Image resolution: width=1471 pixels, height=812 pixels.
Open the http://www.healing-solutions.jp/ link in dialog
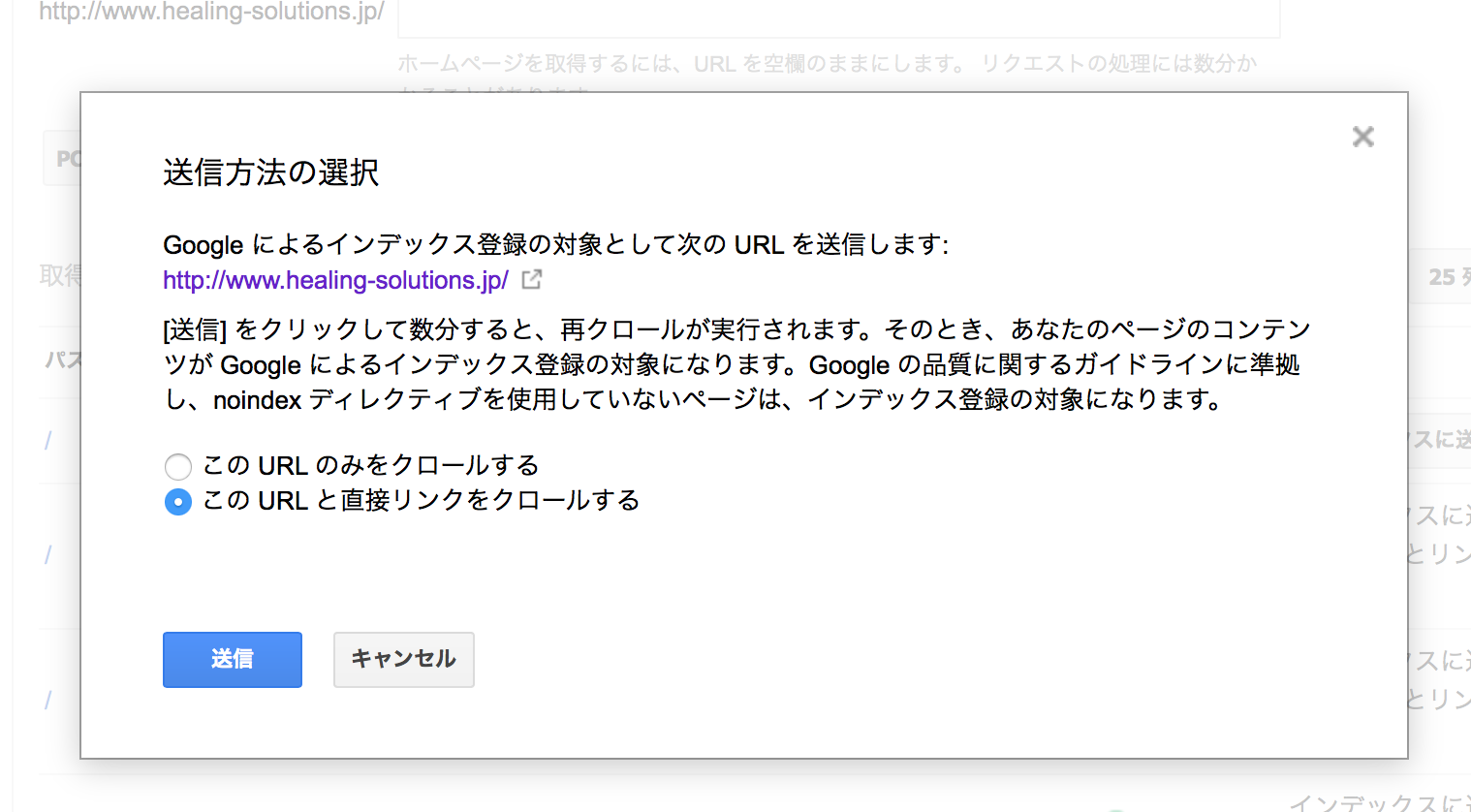tap(335, 280)
